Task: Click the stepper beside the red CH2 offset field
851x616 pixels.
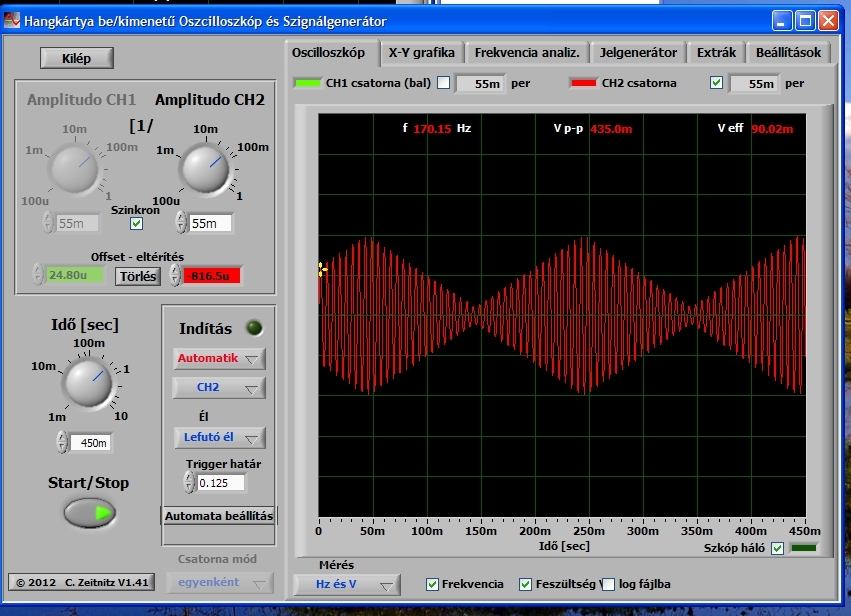Action: tap(175, 275)
